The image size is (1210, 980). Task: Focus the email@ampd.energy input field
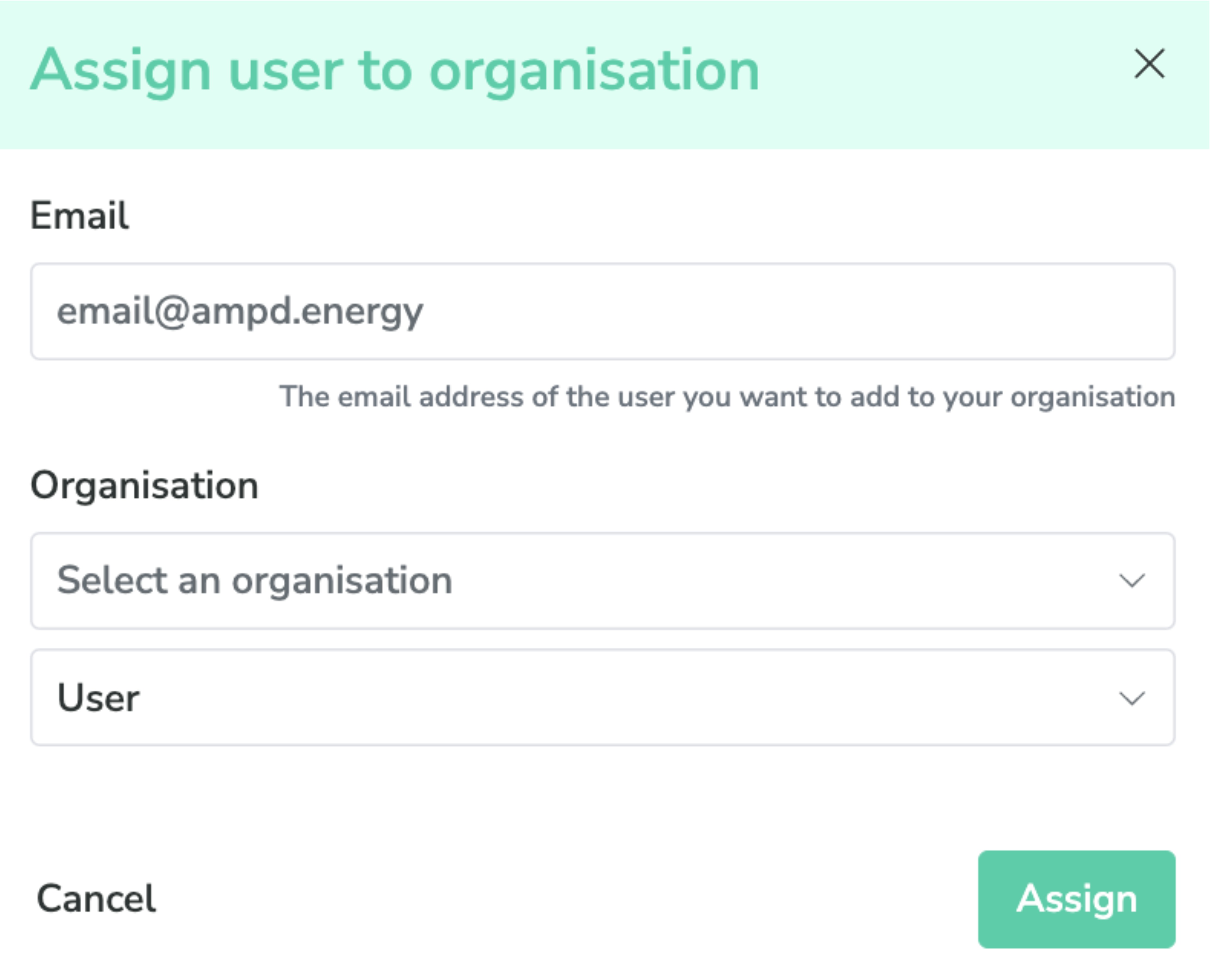point(603,311)
